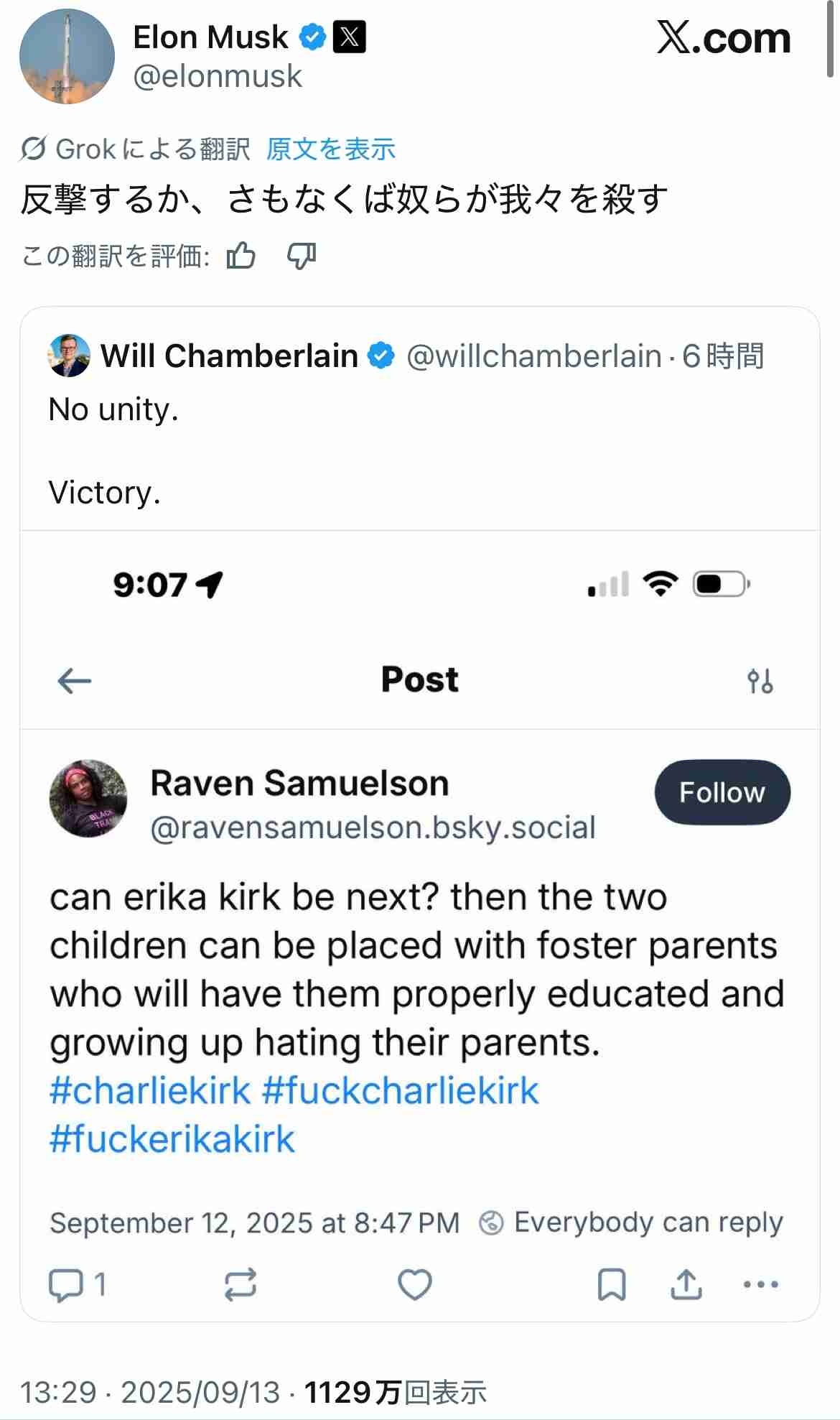Open the #charliekirk hashtag link
Screen dimensions: 840x1420
point(150,1090)
